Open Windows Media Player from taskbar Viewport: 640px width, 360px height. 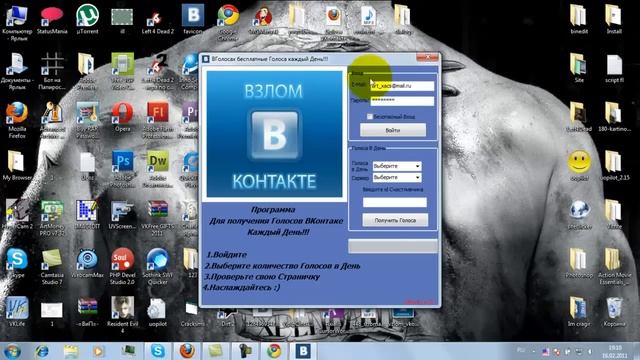tap(98, 351)
